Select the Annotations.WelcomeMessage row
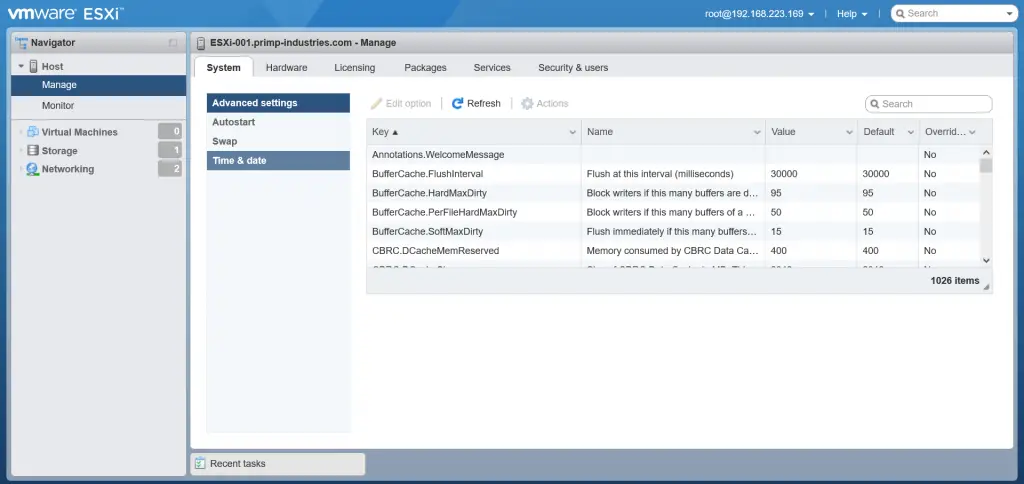Image resolution: width=1024 pixels, height=484 pixels. (x=674, y=155)
